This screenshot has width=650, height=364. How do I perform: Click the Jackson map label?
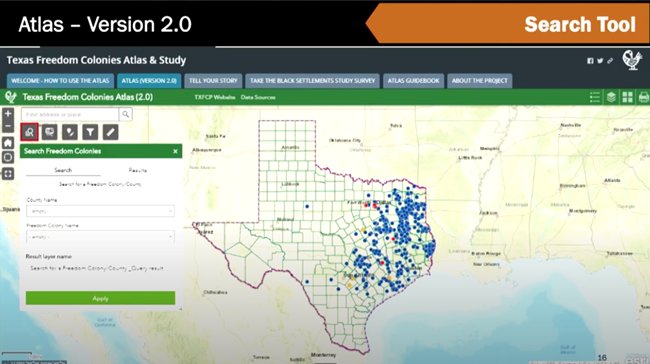tap(488, 213)
